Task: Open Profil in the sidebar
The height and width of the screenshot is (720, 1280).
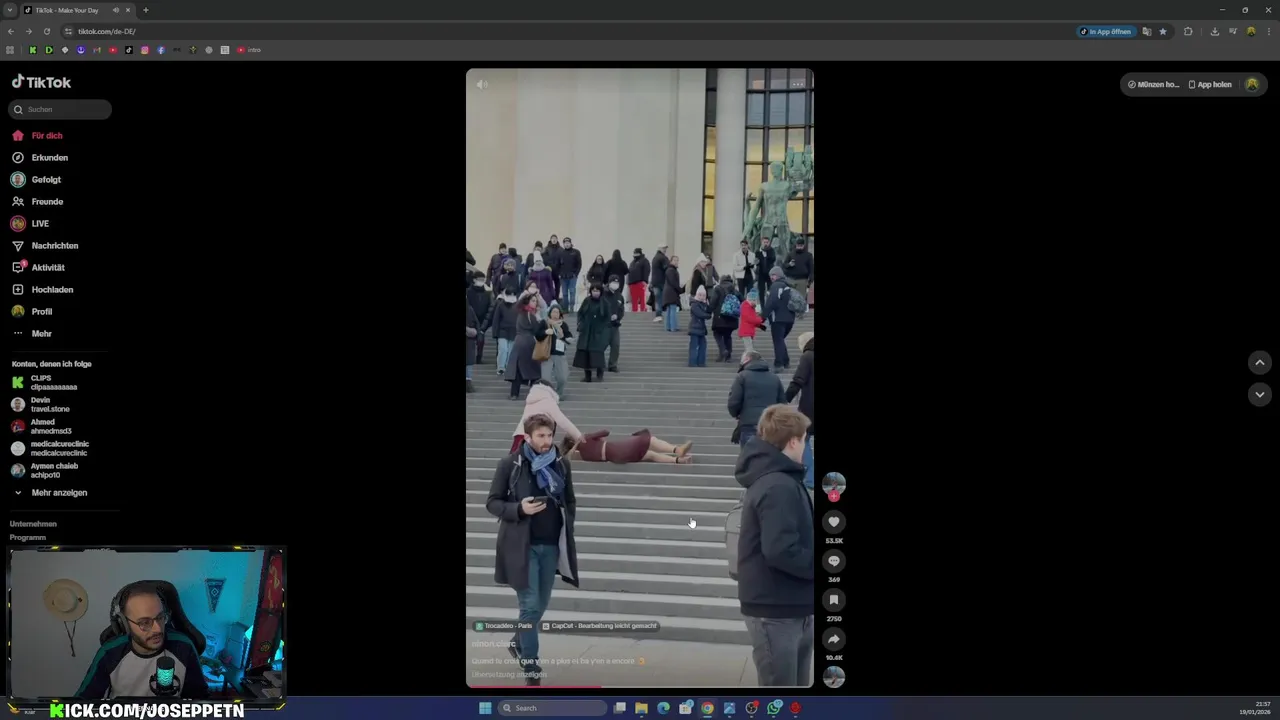Action: (33, 311)
